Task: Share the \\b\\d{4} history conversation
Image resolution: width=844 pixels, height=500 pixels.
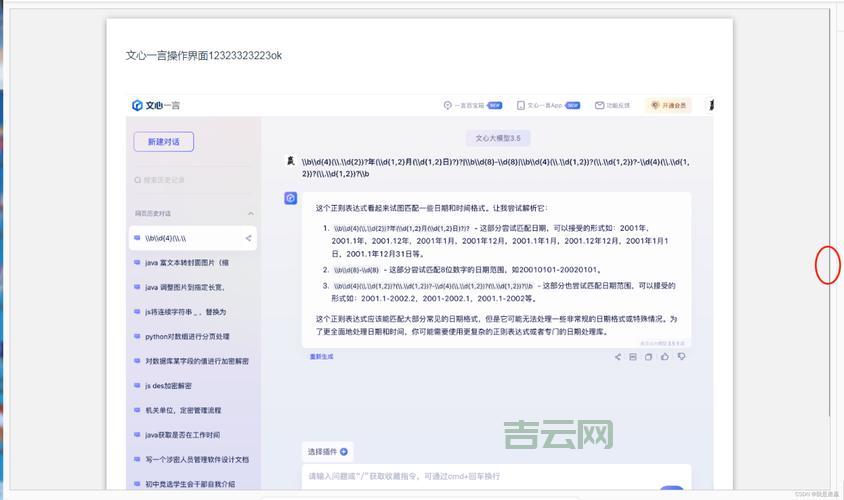Action: point(248,238)
